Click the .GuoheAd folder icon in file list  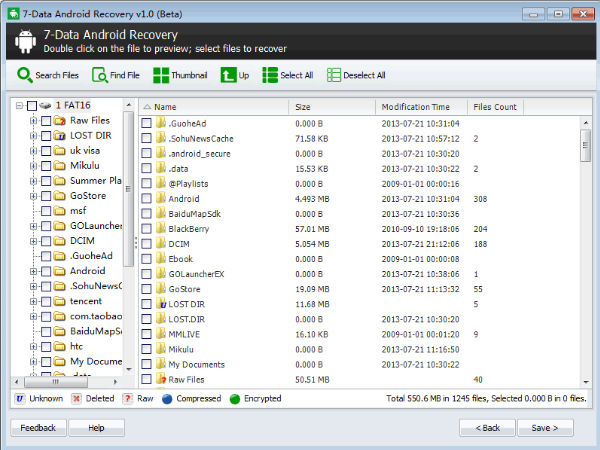tap(161, 123)
